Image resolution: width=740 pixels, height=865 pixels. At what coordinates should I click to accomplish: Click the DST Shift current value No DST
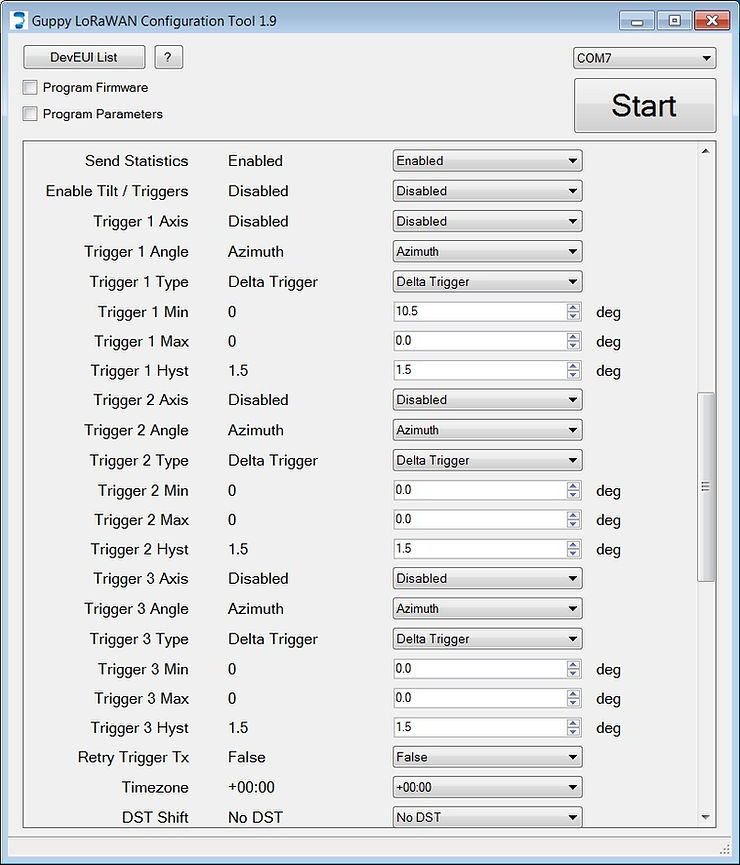255,817
